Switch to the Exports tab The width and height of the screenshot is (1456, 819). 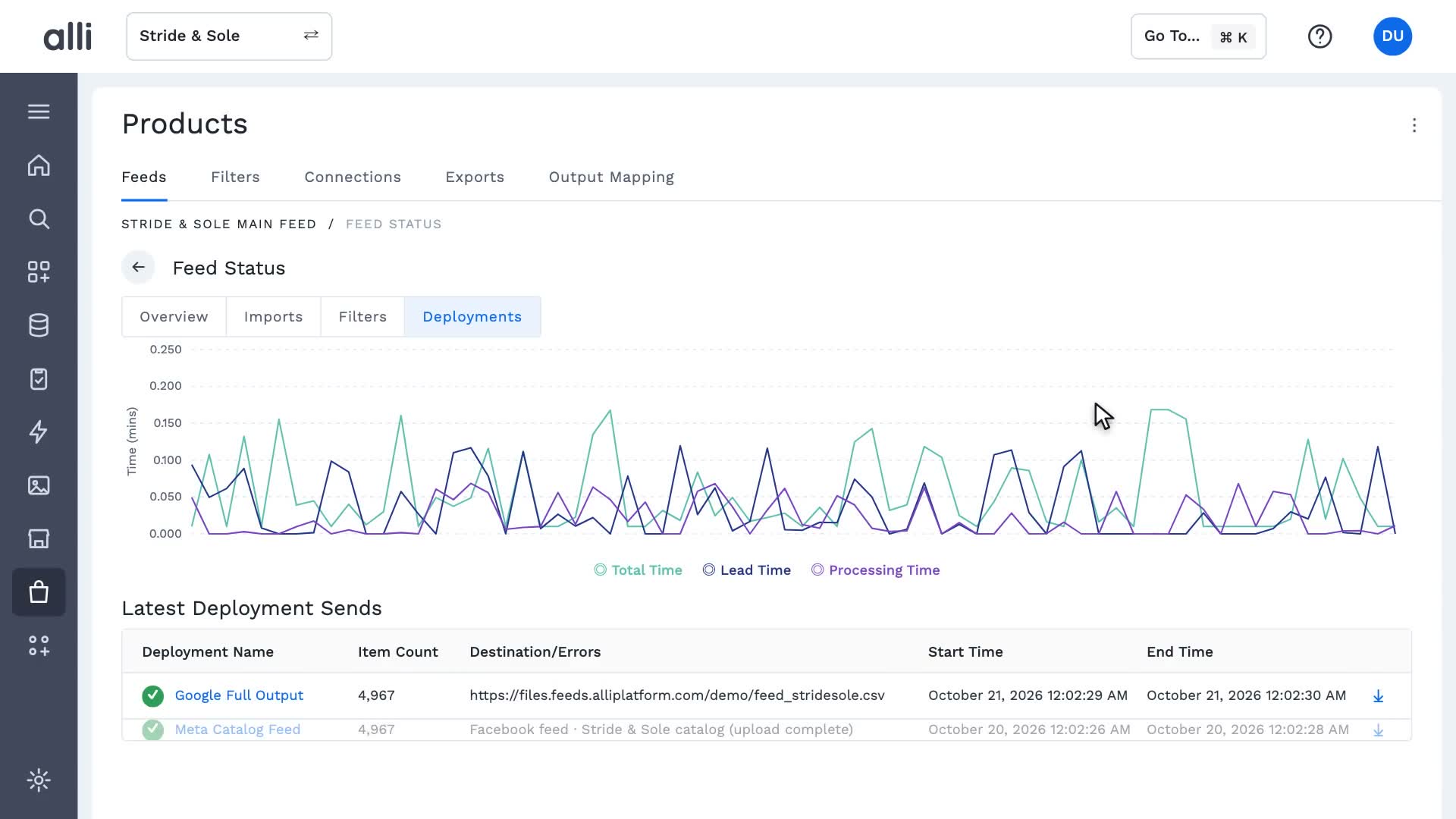coord(475,177)
